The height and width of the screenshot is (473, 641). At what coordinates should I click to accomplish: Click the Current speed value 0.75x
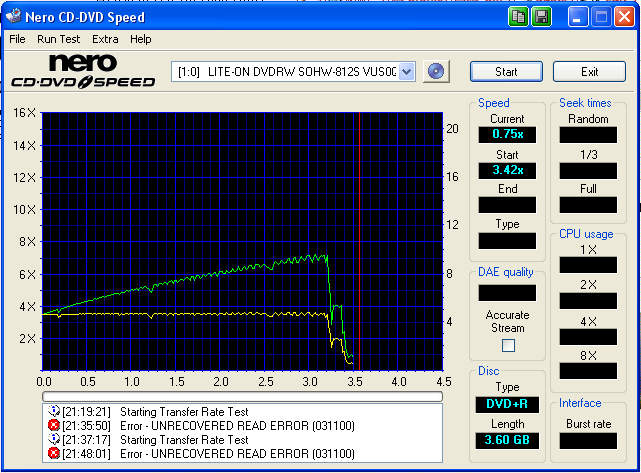pyautogui.click(x=507, y=134)
